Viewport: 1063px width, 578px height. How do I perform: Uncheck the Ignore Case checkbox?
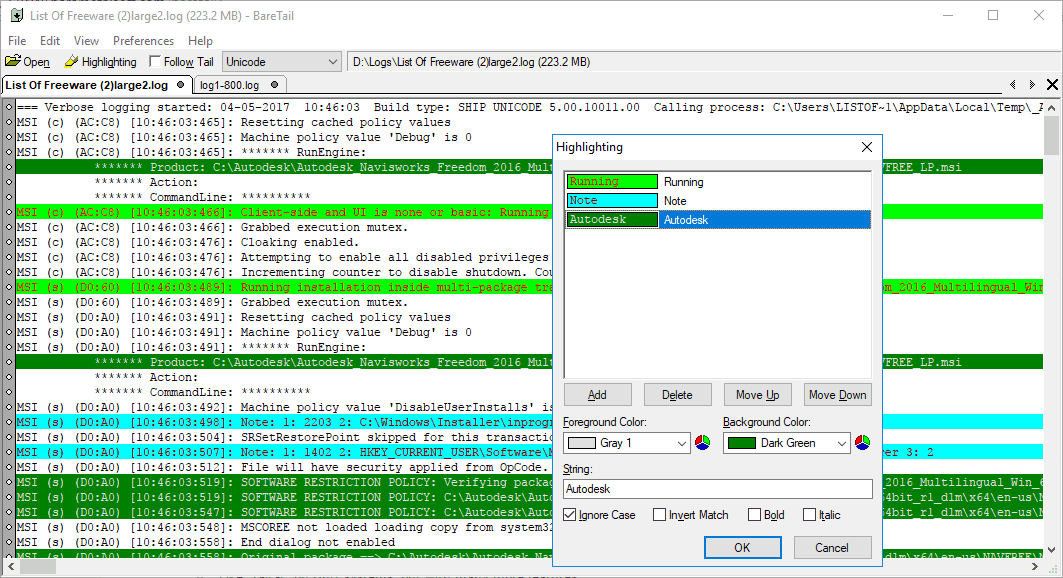(569, 515)
